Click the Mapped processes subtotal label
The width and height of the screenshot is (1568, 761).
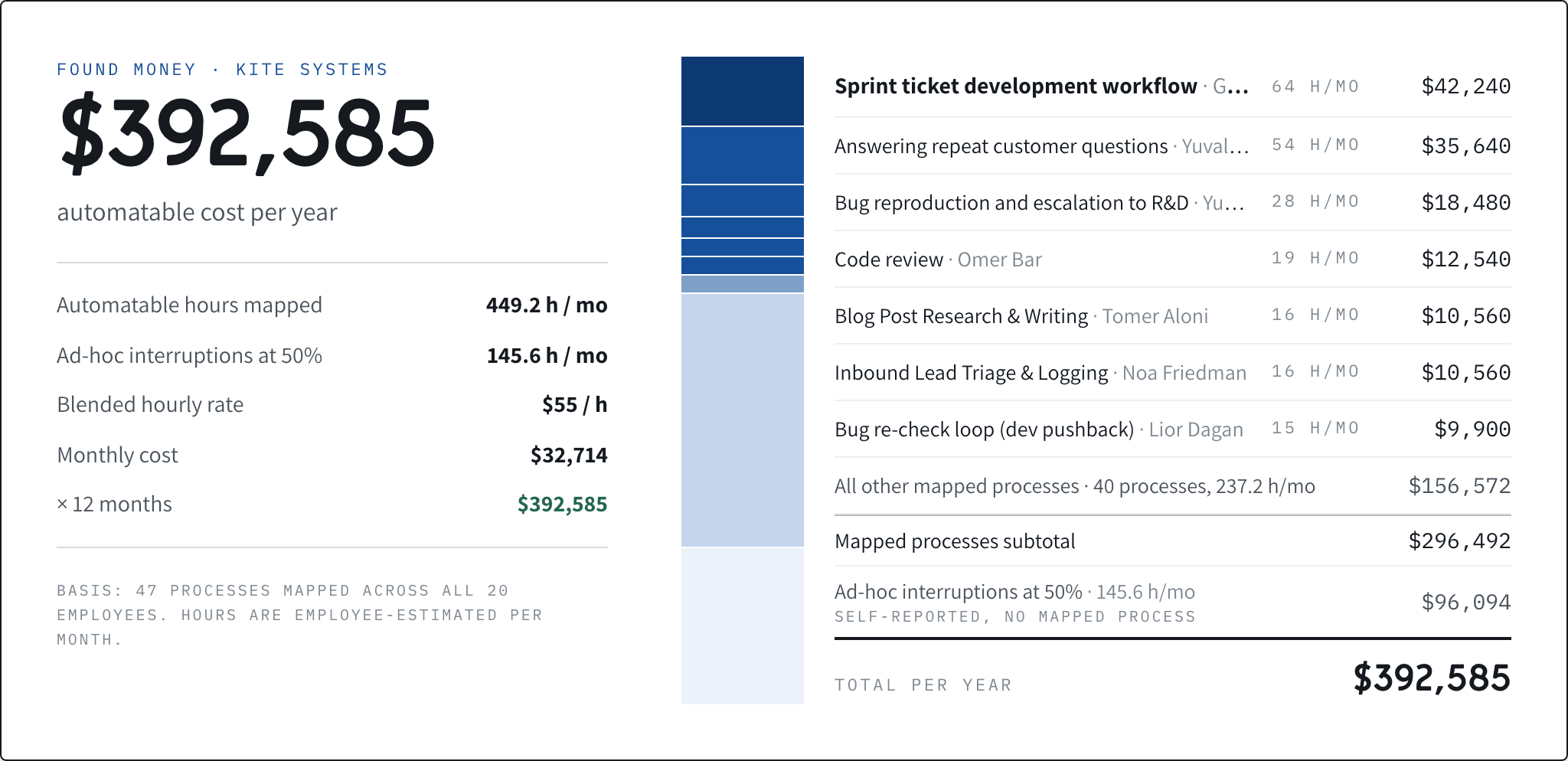click(x=955, y=541)
